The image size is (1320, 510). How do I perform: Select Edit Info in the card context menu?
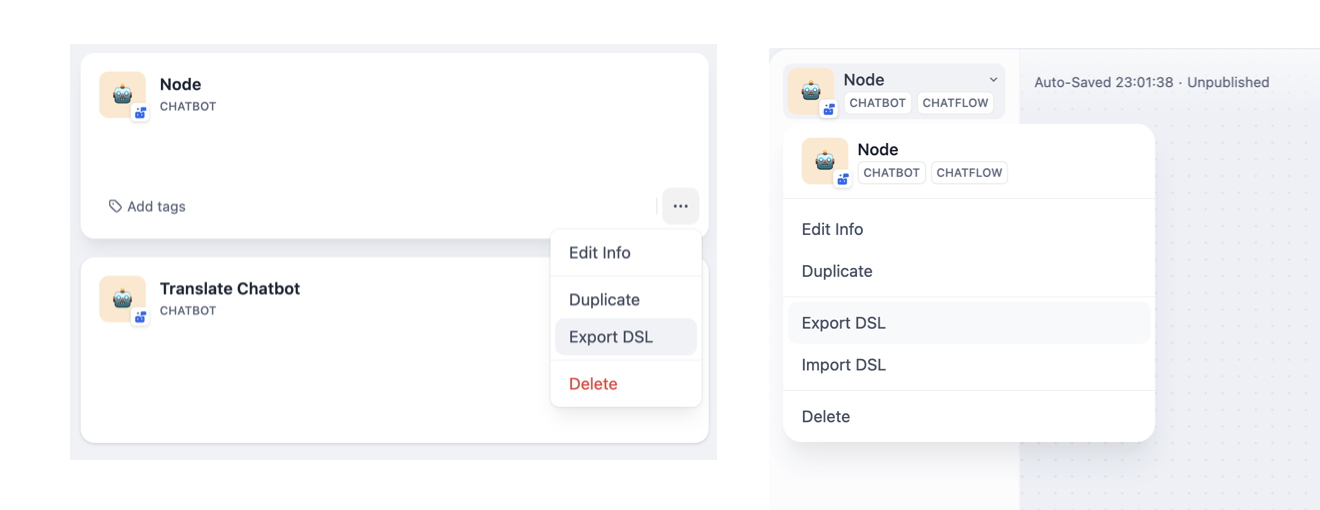[x=600, y=253]
